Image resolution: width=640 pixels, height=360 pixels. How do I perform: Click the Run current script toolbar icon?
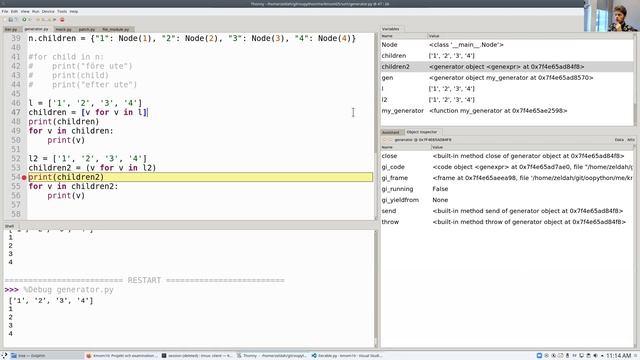(24, 20)
